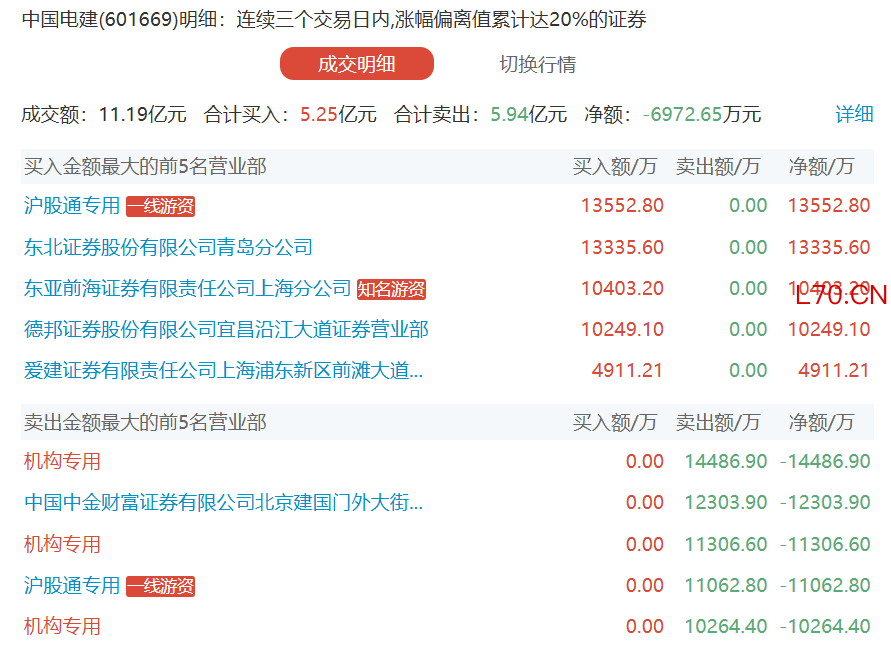This screenshot has height=650, width=891.
Task: Click the 一线游资 badge in the buyers list
Action: click(x=160, y=206)
